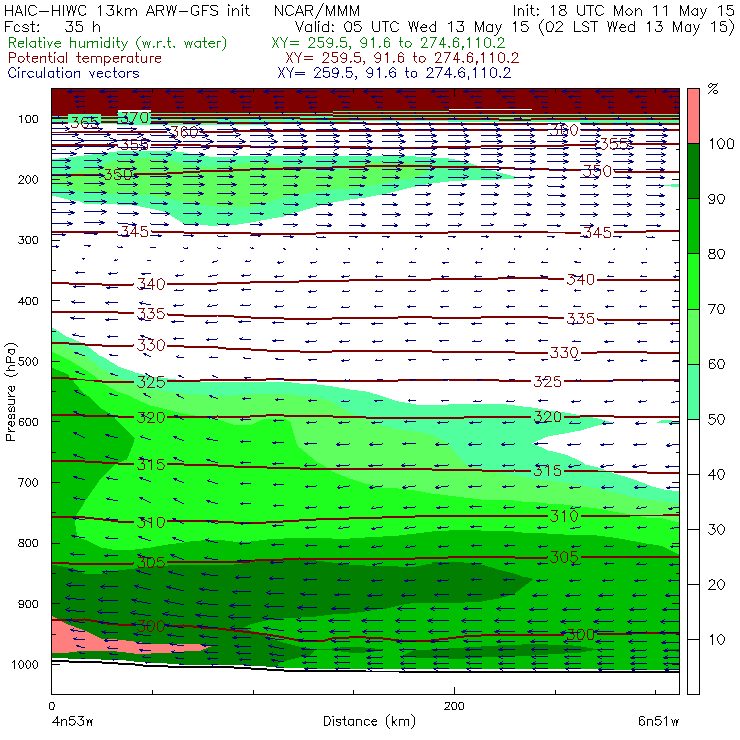This screenshot has width=740, height=740.
Task: Click the 'Pressure (hPa)' axis title
Action: 10,392
